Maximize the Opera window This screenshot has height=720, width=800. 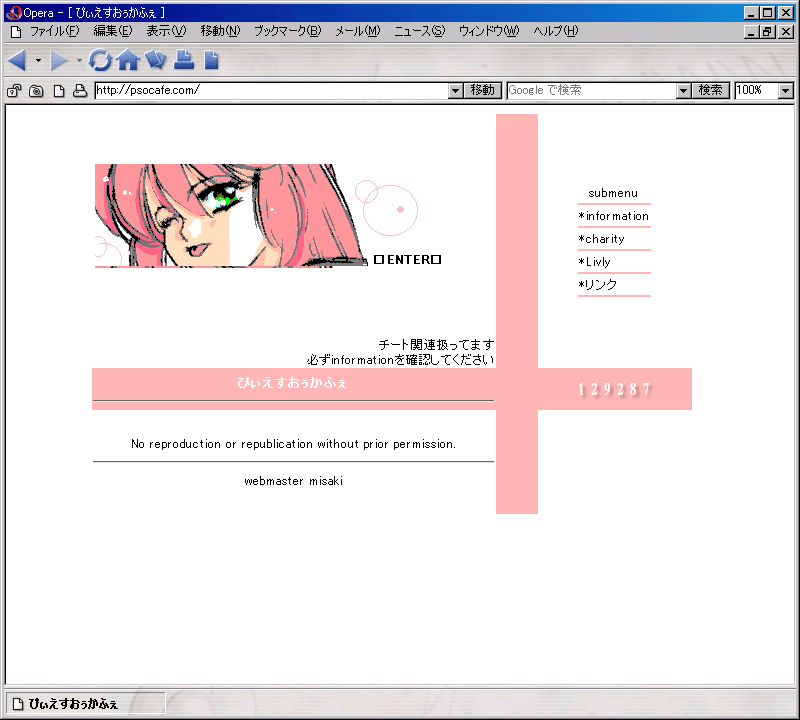pos(768,13)
